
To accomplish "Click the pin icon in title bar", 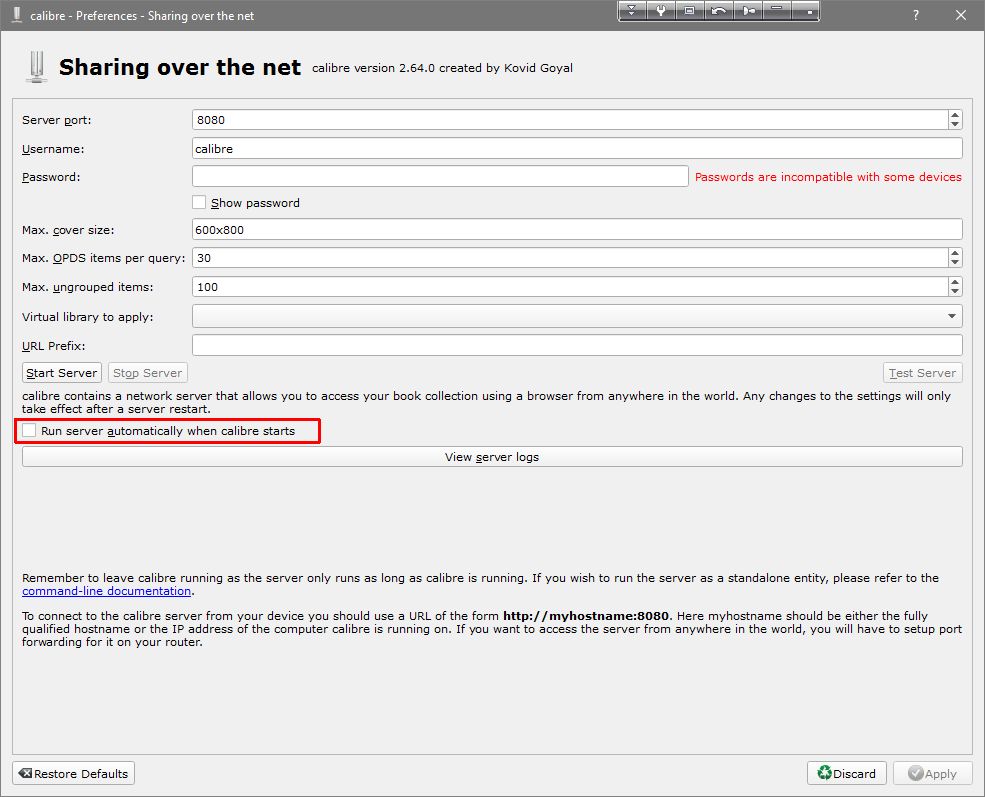I will point(748,11).
